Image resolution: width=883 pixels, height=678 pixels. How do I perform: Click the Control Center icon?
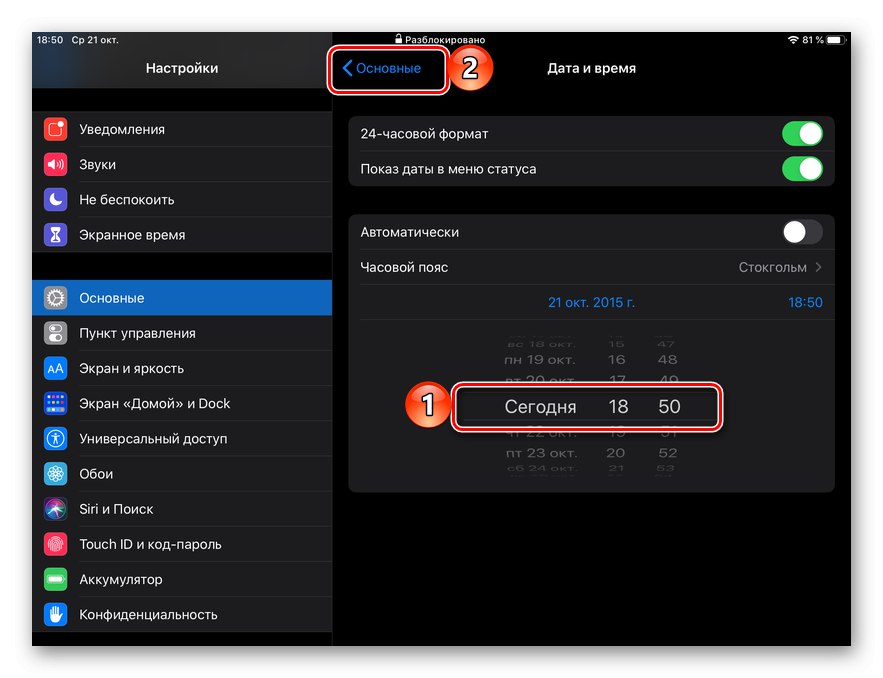(x=55, y=333)
